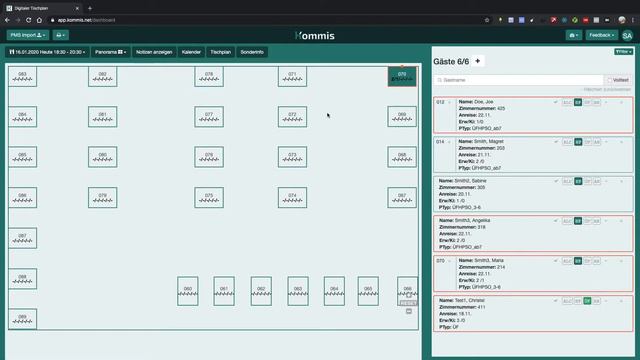Select table 073 on the floor plan
The height and width of the screenshot is (360, 640).
point(292,157)
